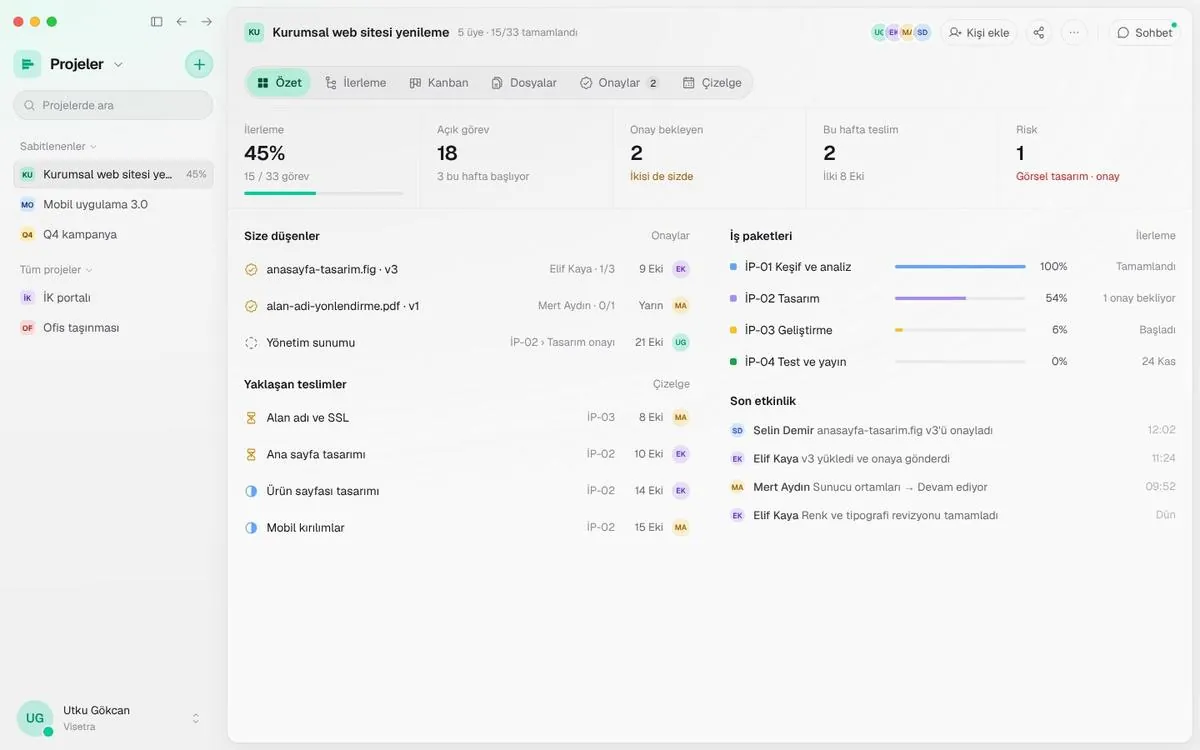1200x750 pixels.
Task: Go forward with the right arrow
Action: tap(207, 21)
